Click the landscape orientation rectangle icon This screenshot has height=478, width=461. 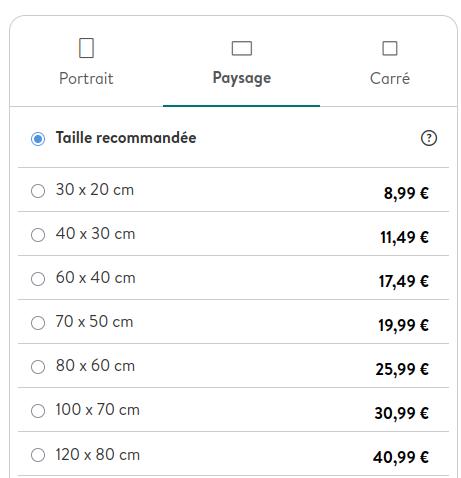point(242,48)
